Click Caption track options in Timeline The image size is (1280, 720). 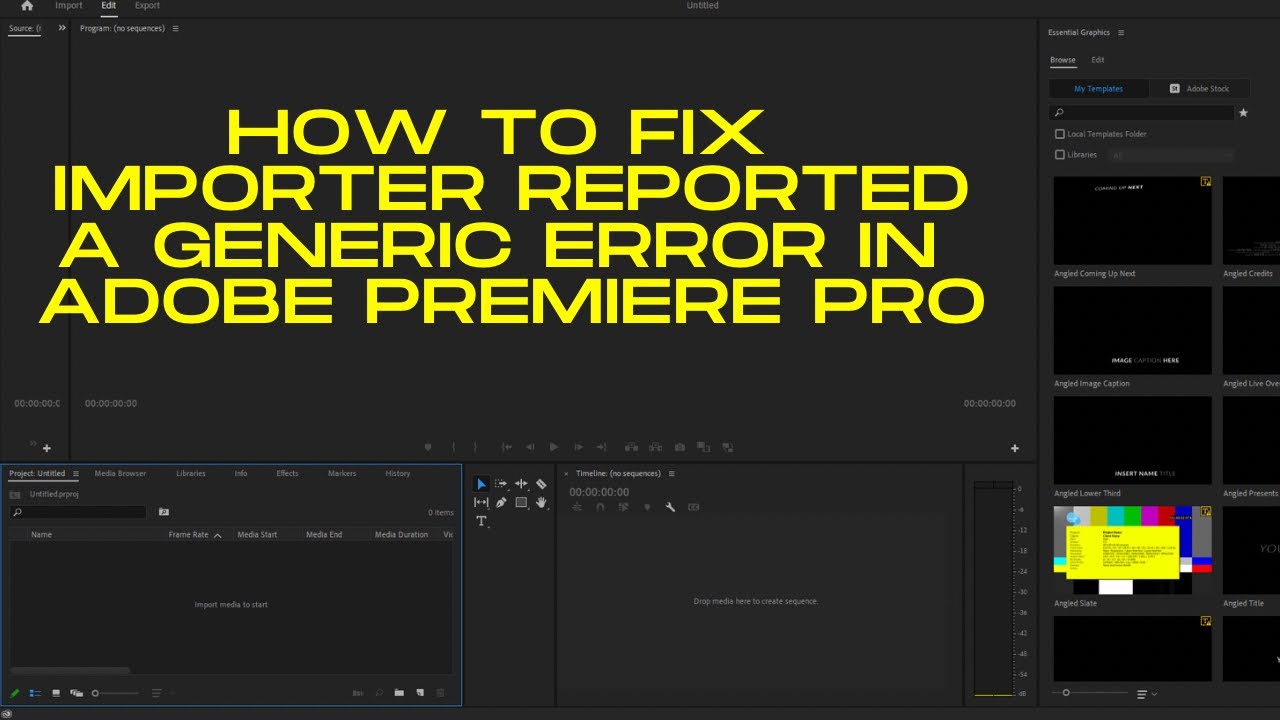tap(693, 507)
